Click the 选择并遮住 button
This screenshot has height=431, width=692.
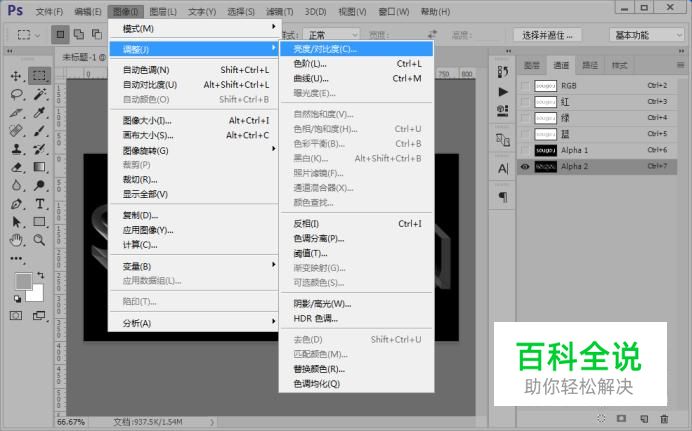click(x=547, y=35)
